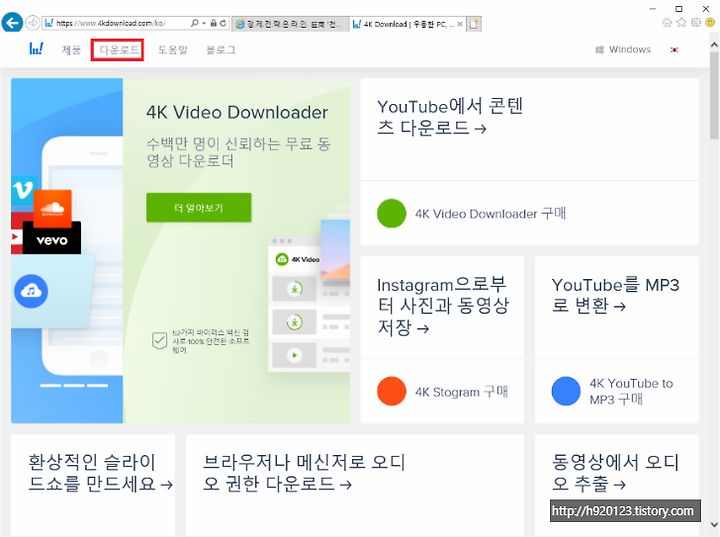Click YouTube에서 콘텐츠 다운로드 link
Image resolution: width=720 pixels, height=537 pixels.
[x=450, y=117]
